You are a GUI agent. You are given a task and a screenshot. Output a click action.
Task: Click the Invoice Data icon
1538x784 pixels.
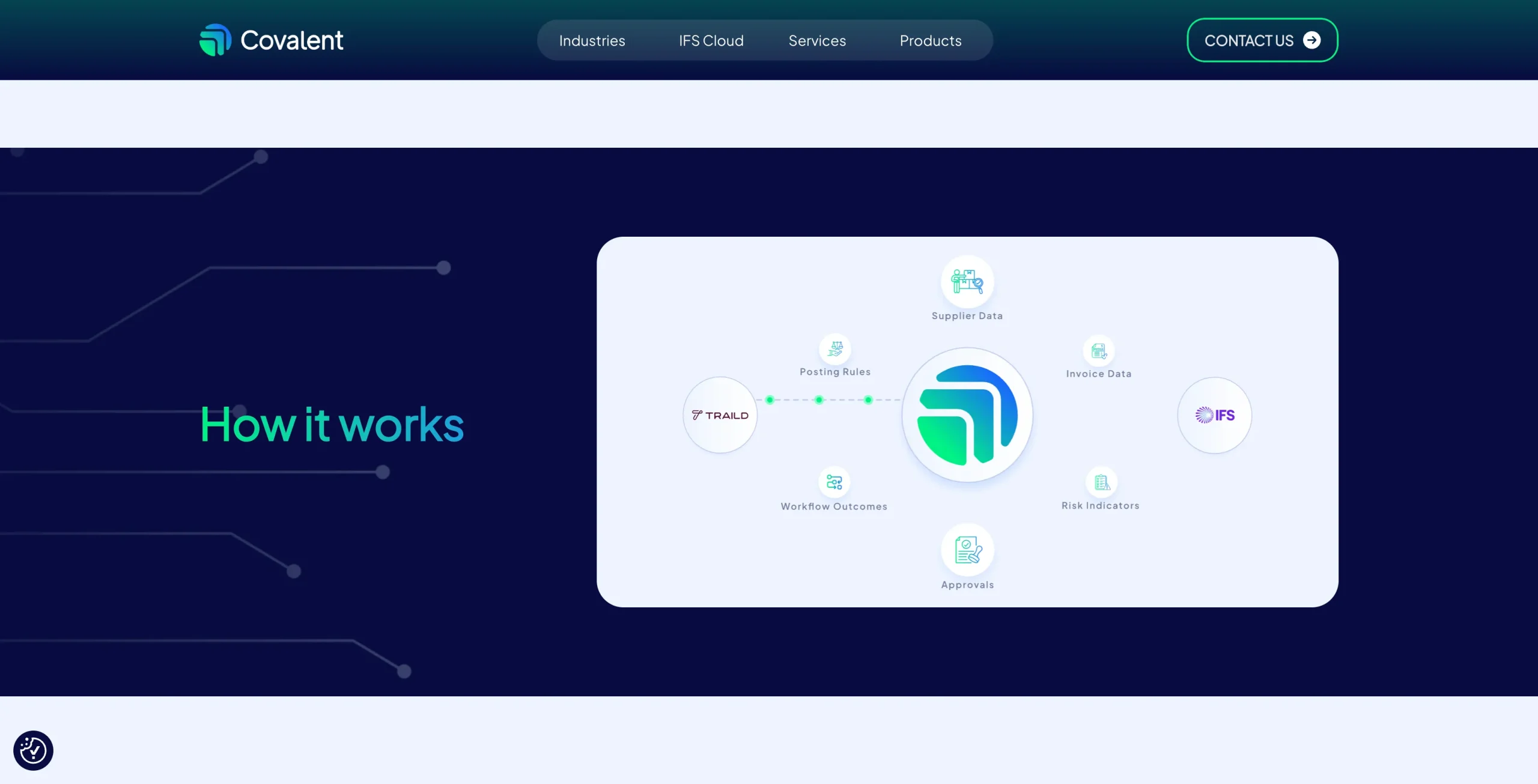click(1098, 351)
